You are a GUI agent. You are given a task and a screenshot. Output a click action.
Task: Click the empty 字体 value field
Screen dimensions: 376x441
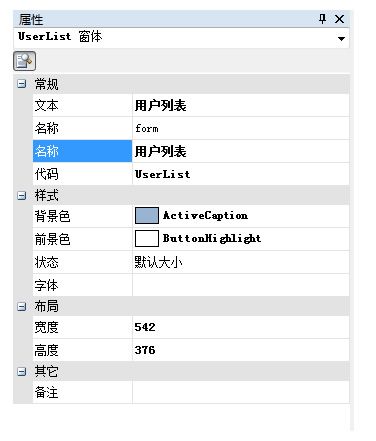241,285
